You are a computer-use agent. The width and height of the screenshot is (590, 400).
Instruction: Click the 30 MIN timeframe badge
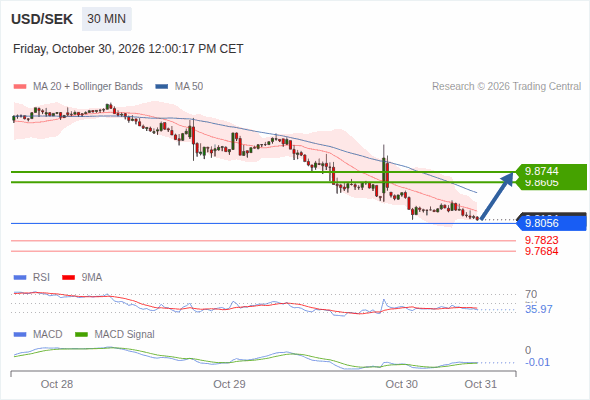(107, 19)
